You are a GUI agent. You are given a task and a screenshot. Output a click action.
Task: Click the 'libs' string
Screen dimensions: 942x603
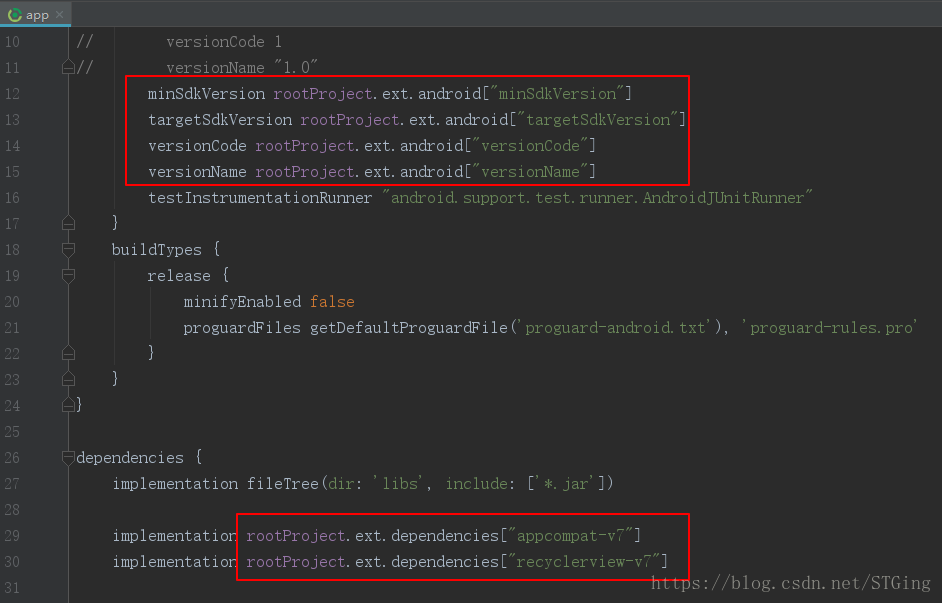click(400, 483)
